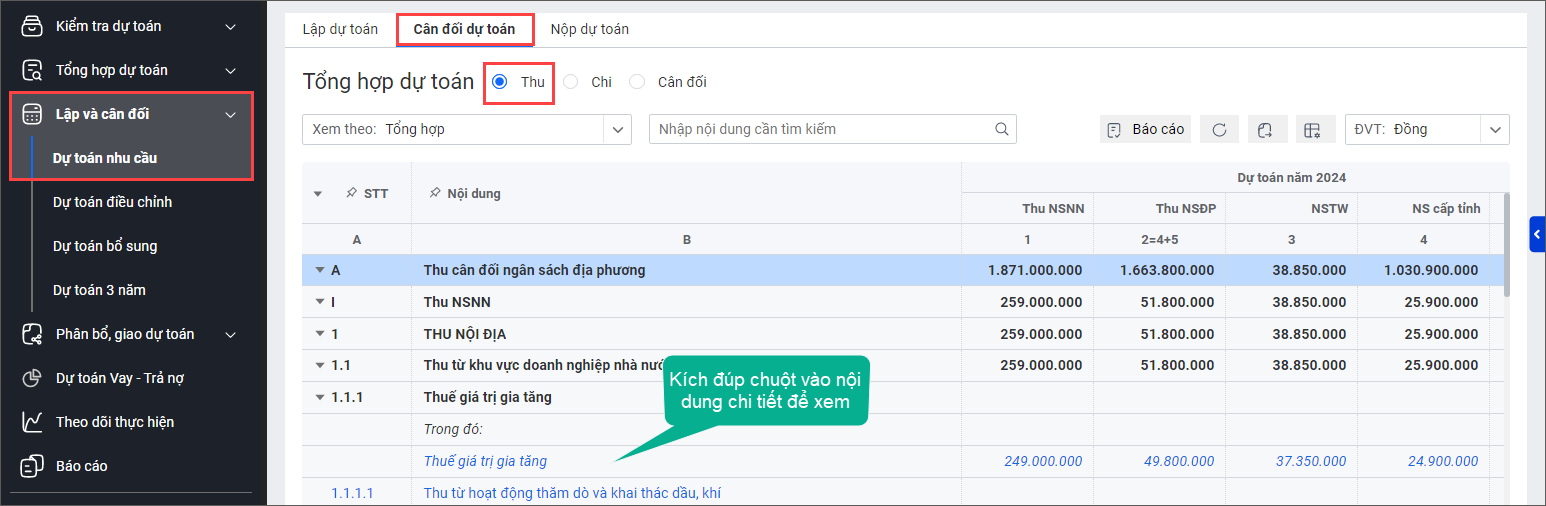This screenshot has height=506, width=1546.
Task: Click the pin icon beside Nội dung
Action: pos(434,193)
